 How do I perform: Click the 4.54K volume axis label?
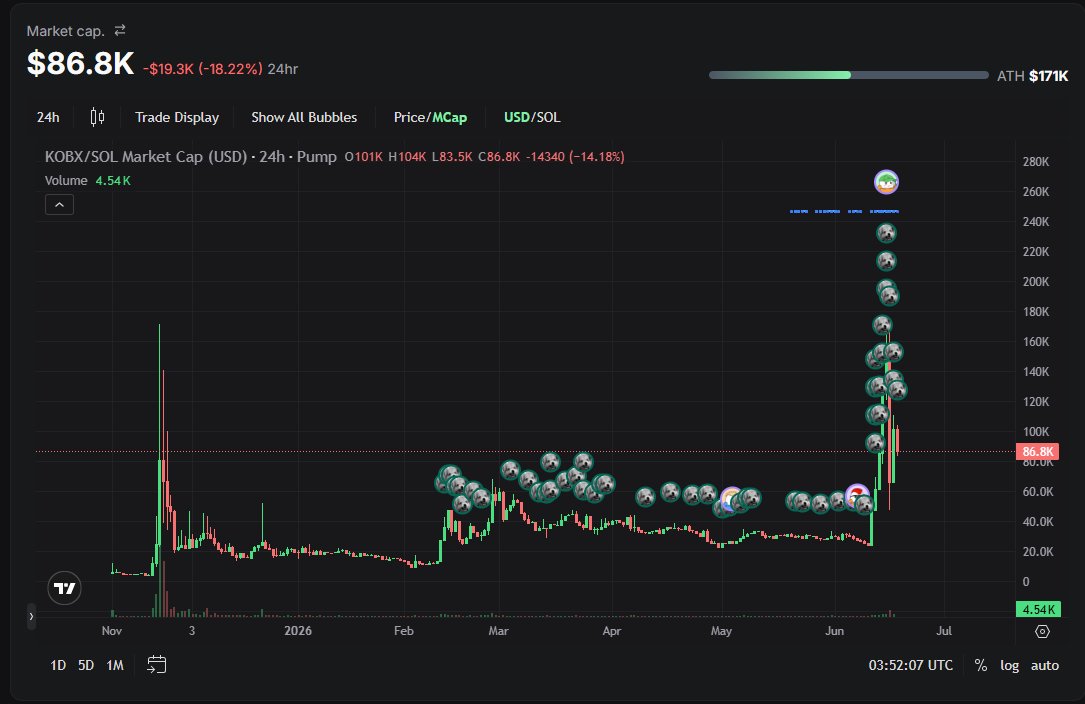pyautogui.click(x=1038, y=609)
